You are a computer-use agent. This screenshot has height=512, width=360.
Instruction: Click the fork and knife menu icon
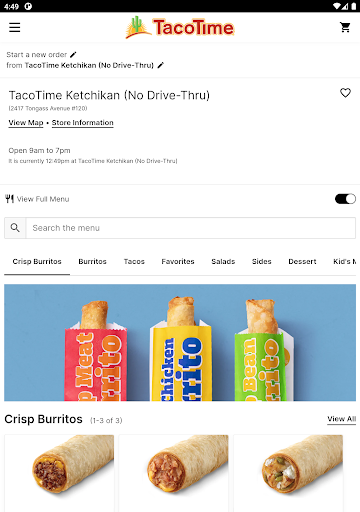point(10,199)
